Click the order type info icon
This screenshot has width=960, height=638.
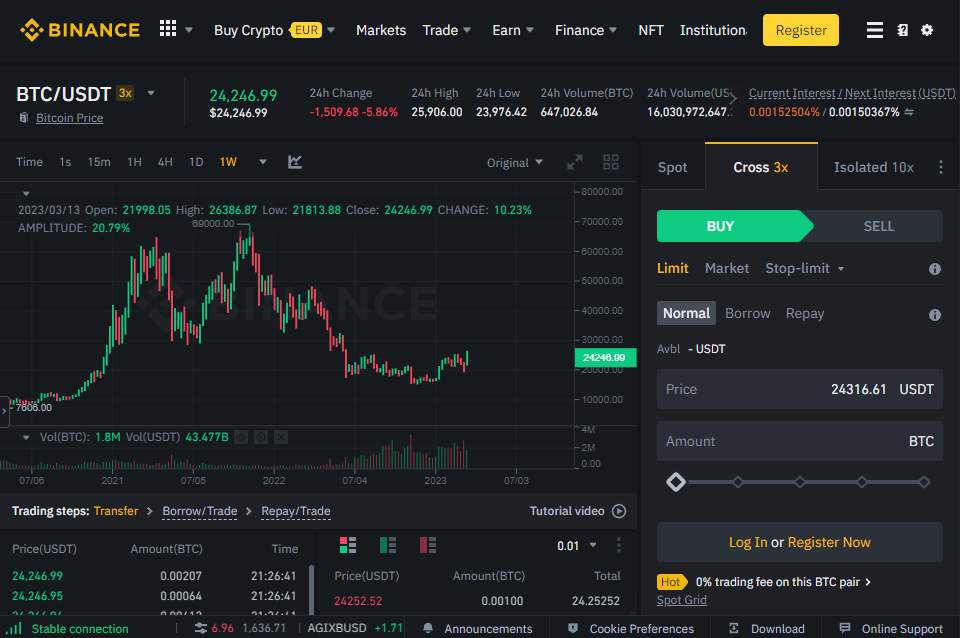[934, 269]
